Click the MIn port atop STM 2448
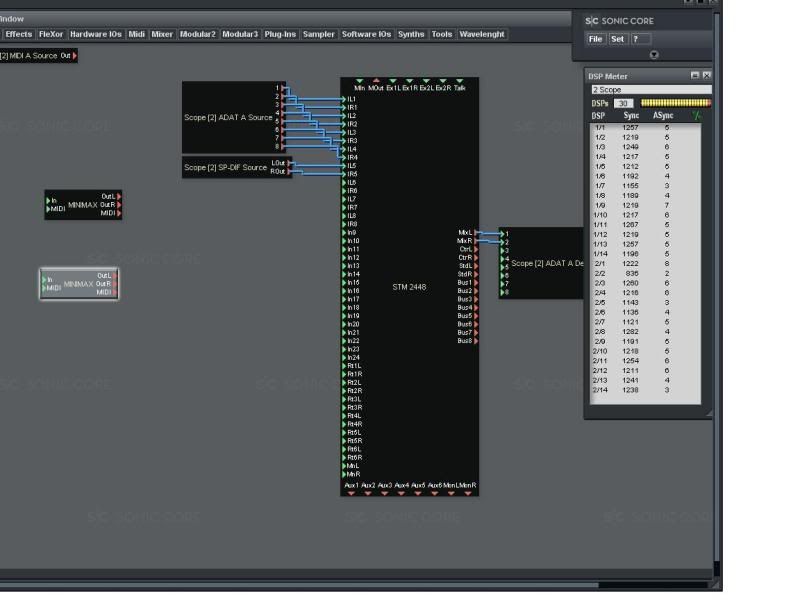 359,81
